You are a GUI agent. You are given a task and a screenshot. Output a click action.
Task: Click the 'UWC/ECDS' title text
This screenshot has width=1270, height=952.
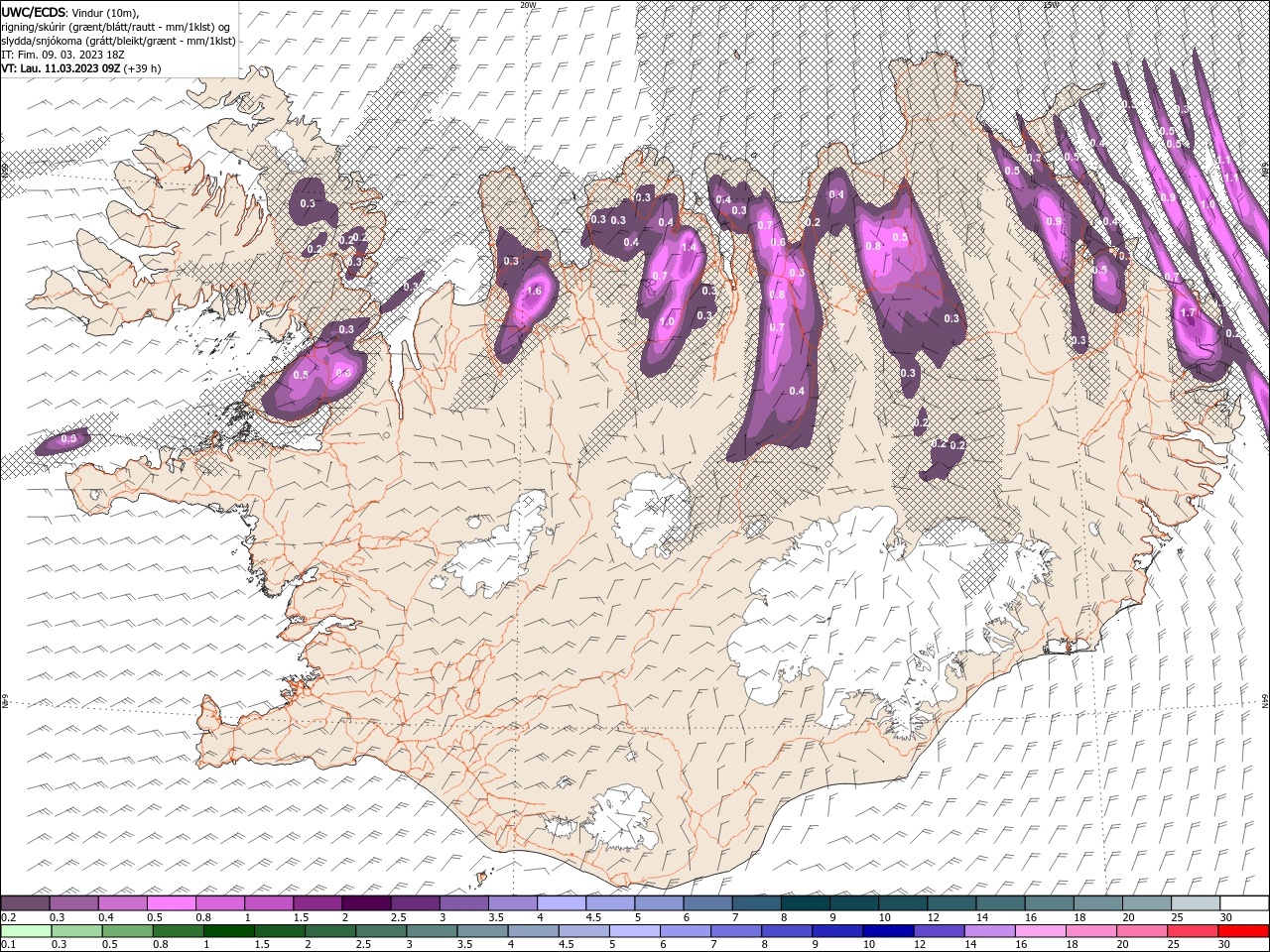click(x=35, y=11)
